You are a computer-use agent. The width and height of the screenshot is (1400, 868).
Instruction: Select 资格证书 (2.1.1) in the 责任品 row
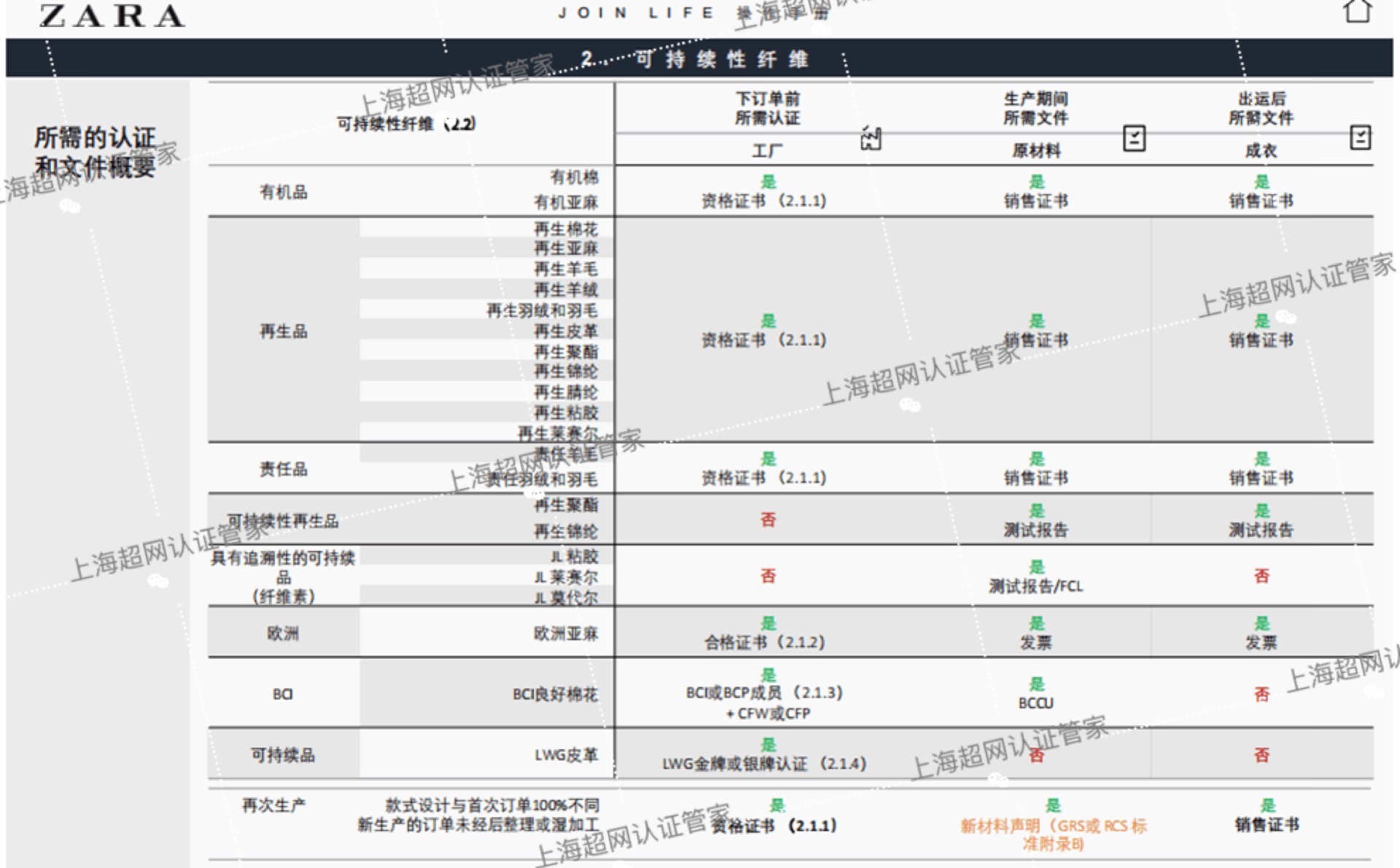point(764,478)
